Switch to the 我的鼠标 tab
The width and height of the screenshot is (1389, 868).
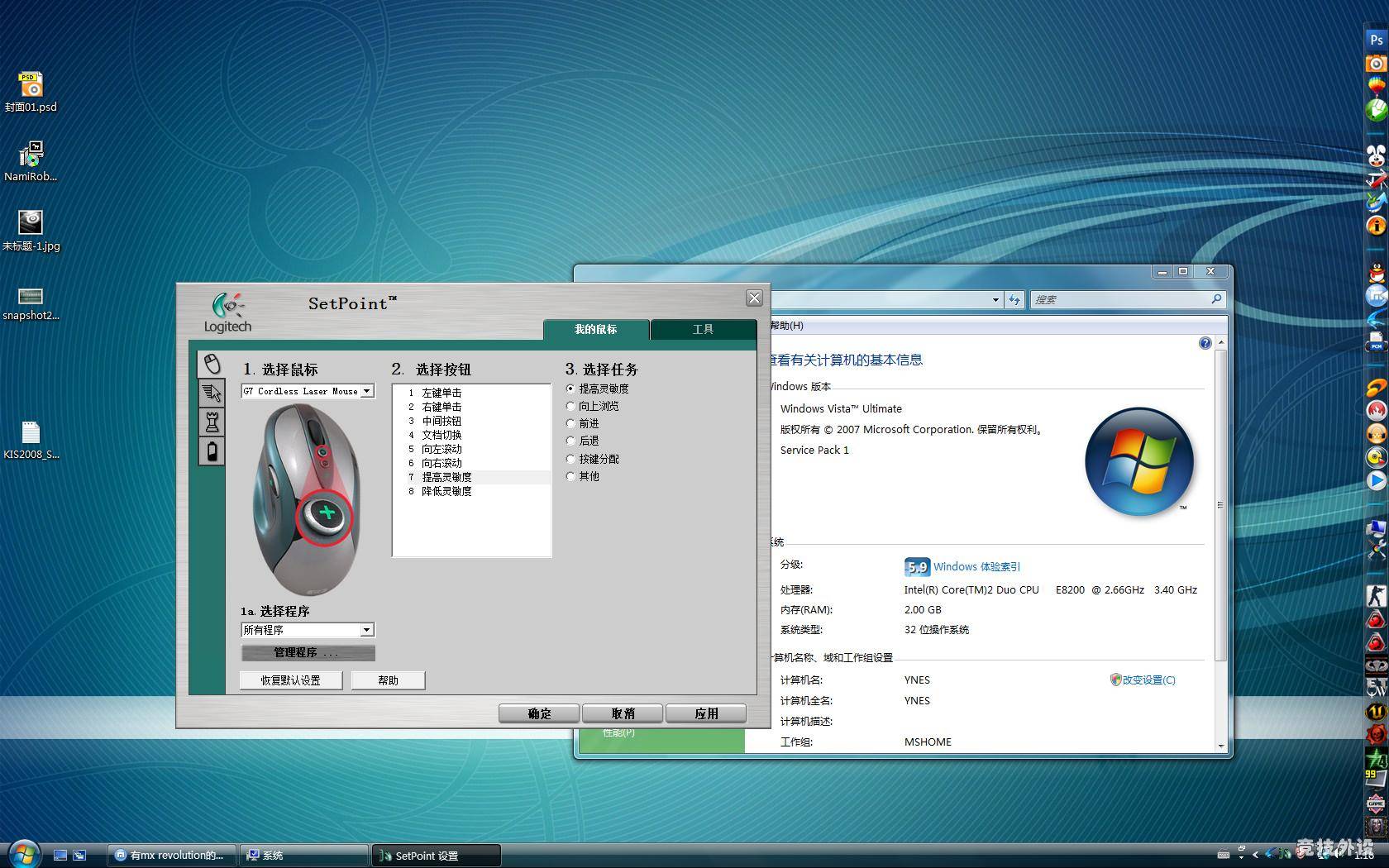(596, 329)
